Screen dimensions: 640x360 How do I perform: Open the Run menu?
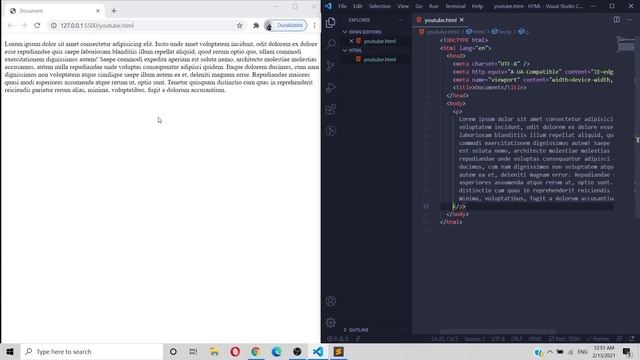[434, 6]
